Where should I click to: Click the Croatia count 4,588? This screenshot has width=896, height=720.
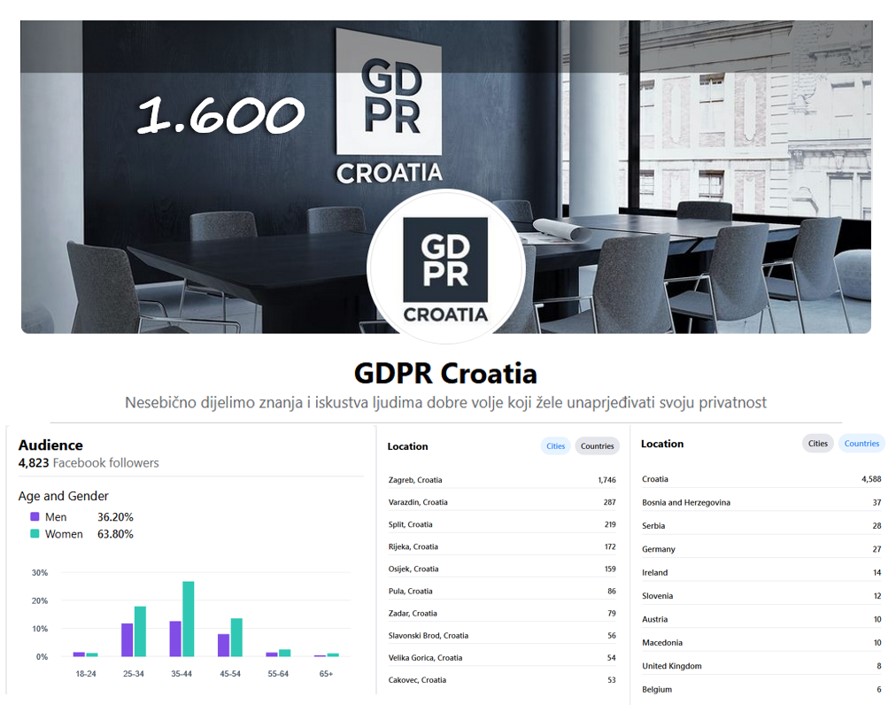[871, 479]
